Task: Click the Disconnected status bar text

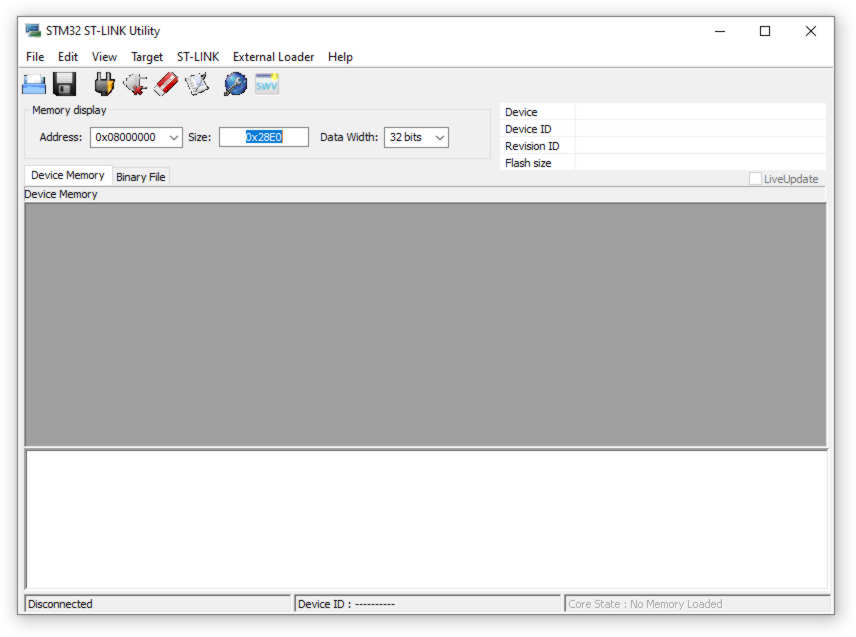Action: point(60,604)
